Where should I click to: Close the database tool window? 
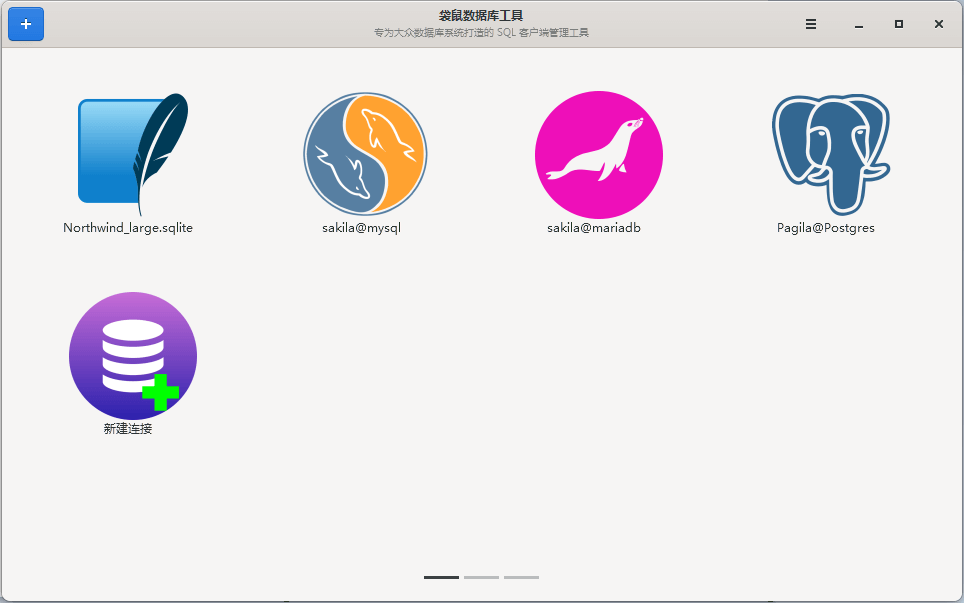(939, 24)
